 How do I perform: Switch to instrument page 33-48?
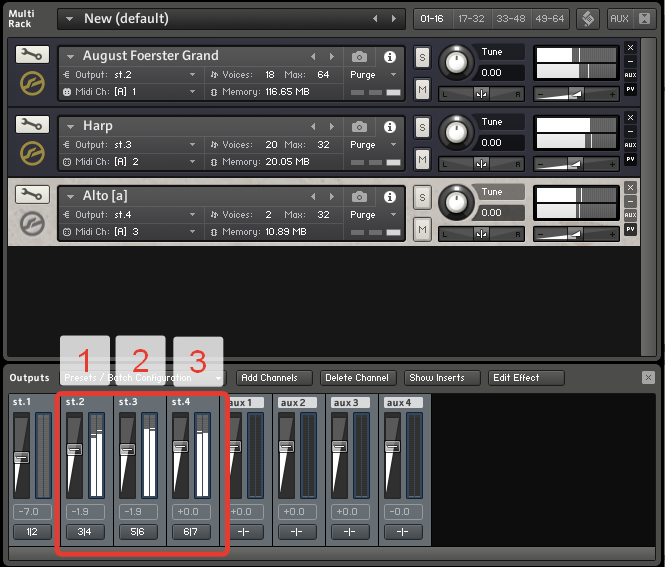click(511, 19)
